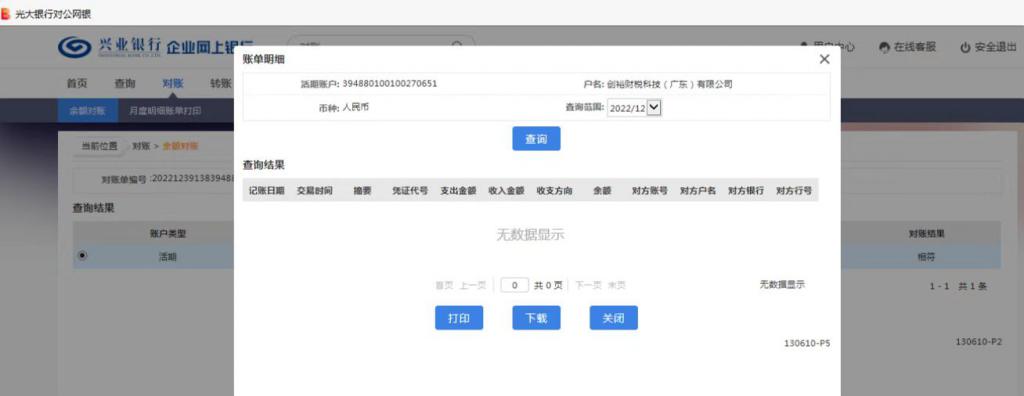The height and width of the screenshot is (396, 1024).
Task: Click the 安全退出 power icon
Action: tap(965, 47)
